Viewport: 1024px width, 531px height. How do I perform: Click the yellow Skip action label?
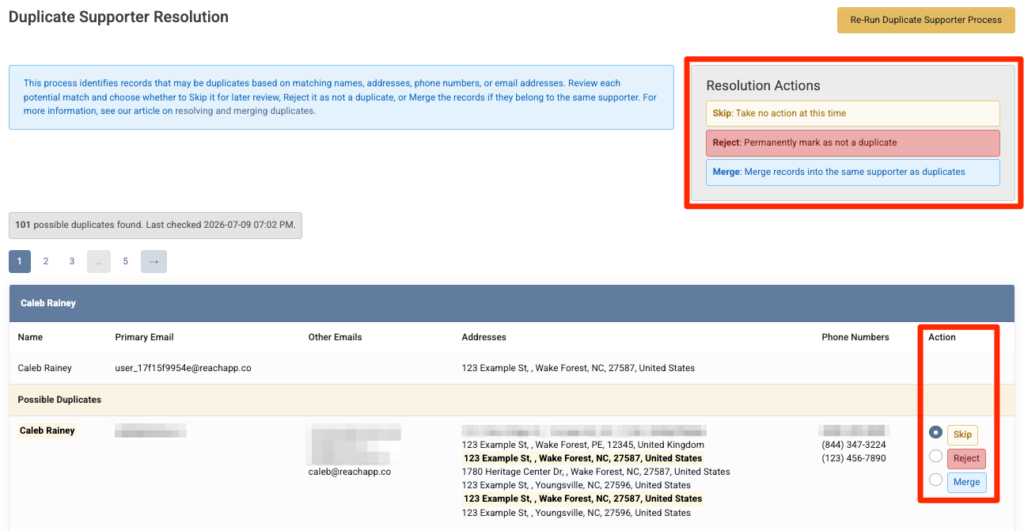click(x=962, y=434)
